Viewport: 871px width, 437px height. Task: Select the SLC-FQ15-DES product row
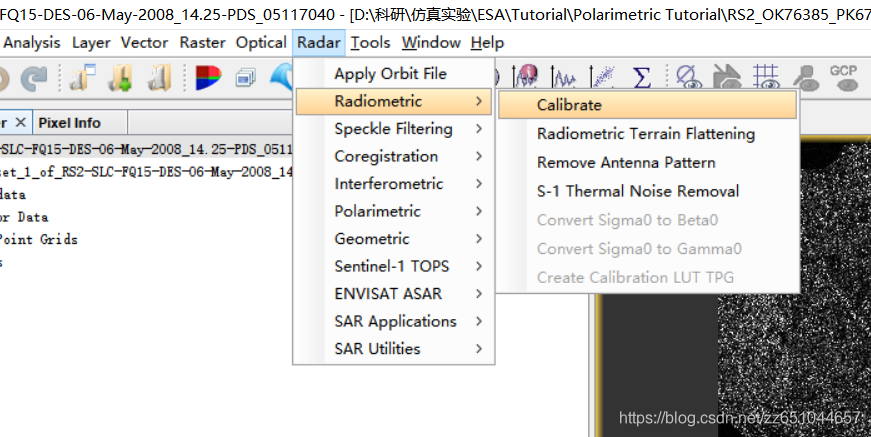pos(146,149)
